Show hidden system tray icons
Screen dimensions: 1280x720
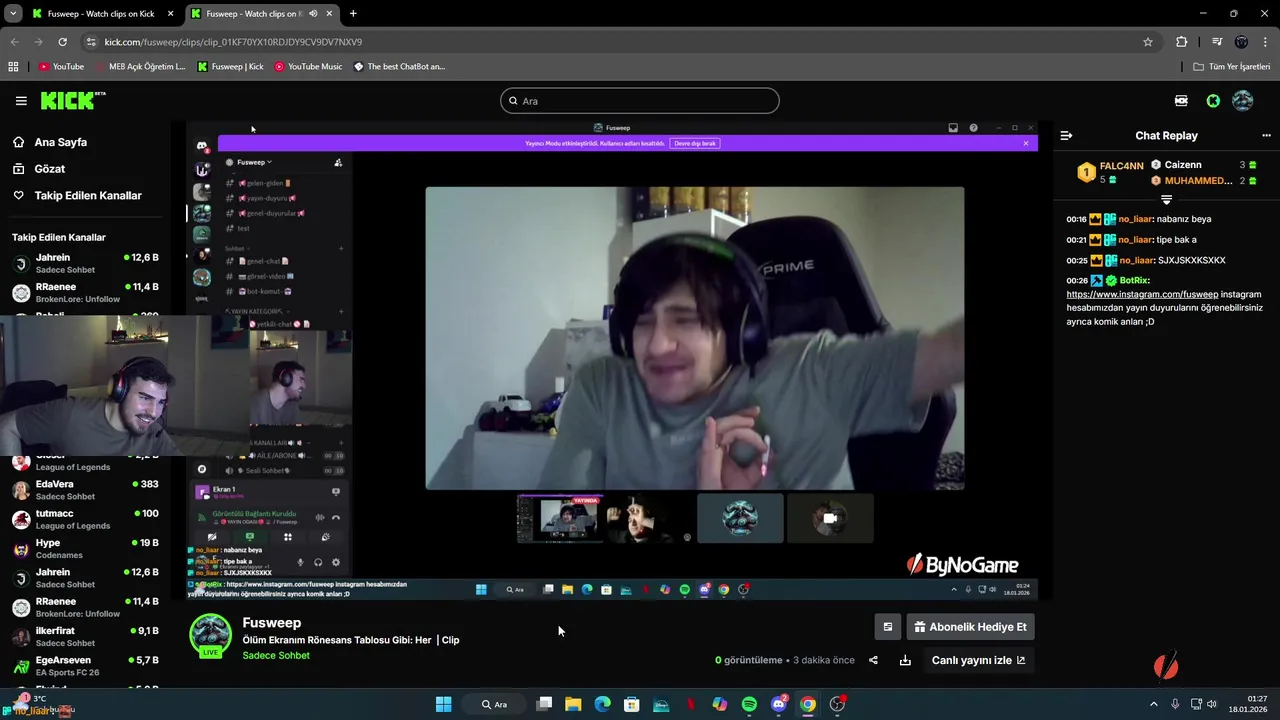click(x=1153, y=704)
